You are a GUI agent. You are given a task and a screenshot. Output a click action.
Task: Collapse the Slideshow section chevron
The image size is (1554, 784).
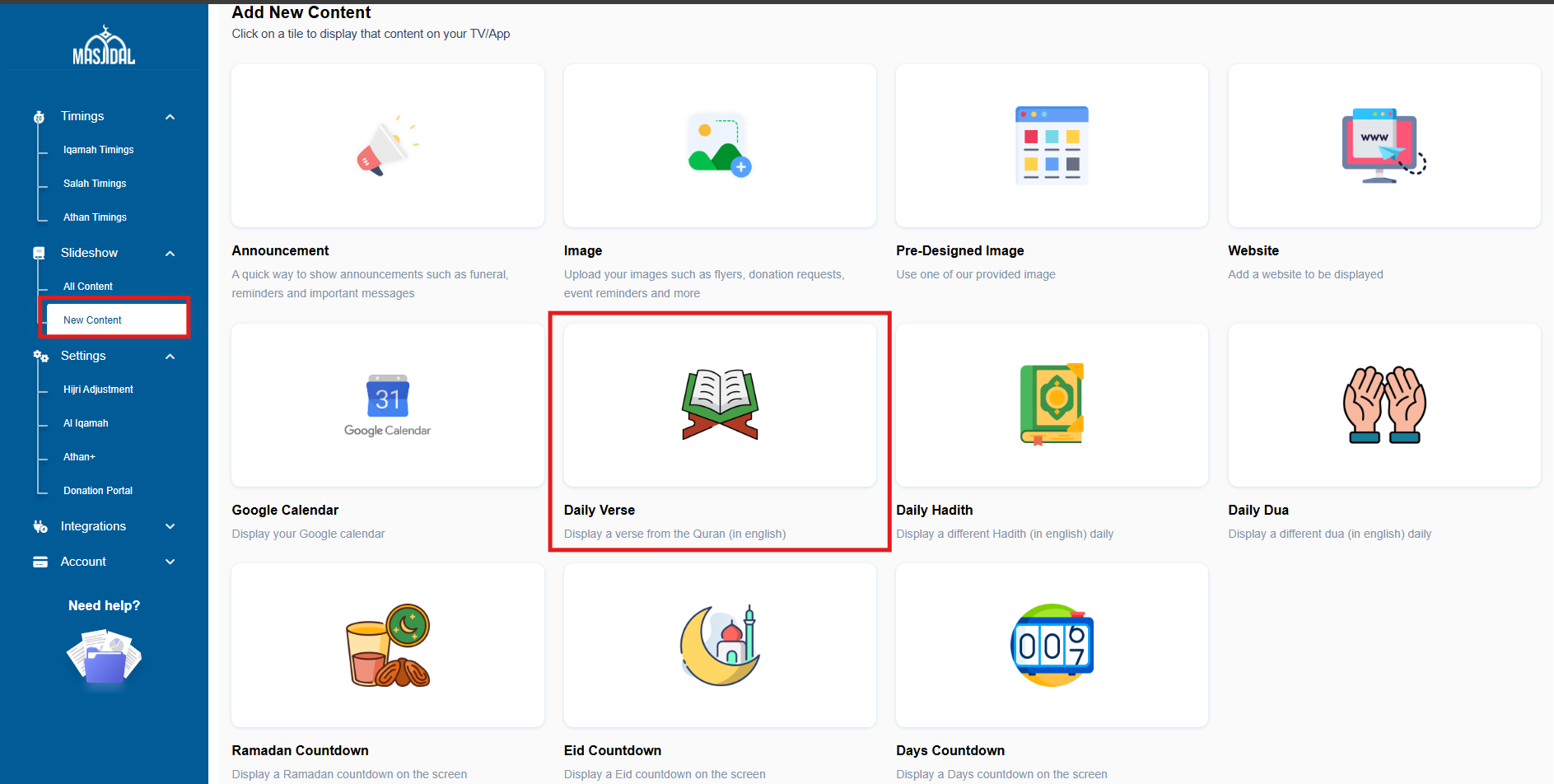[x=170, y=254]
